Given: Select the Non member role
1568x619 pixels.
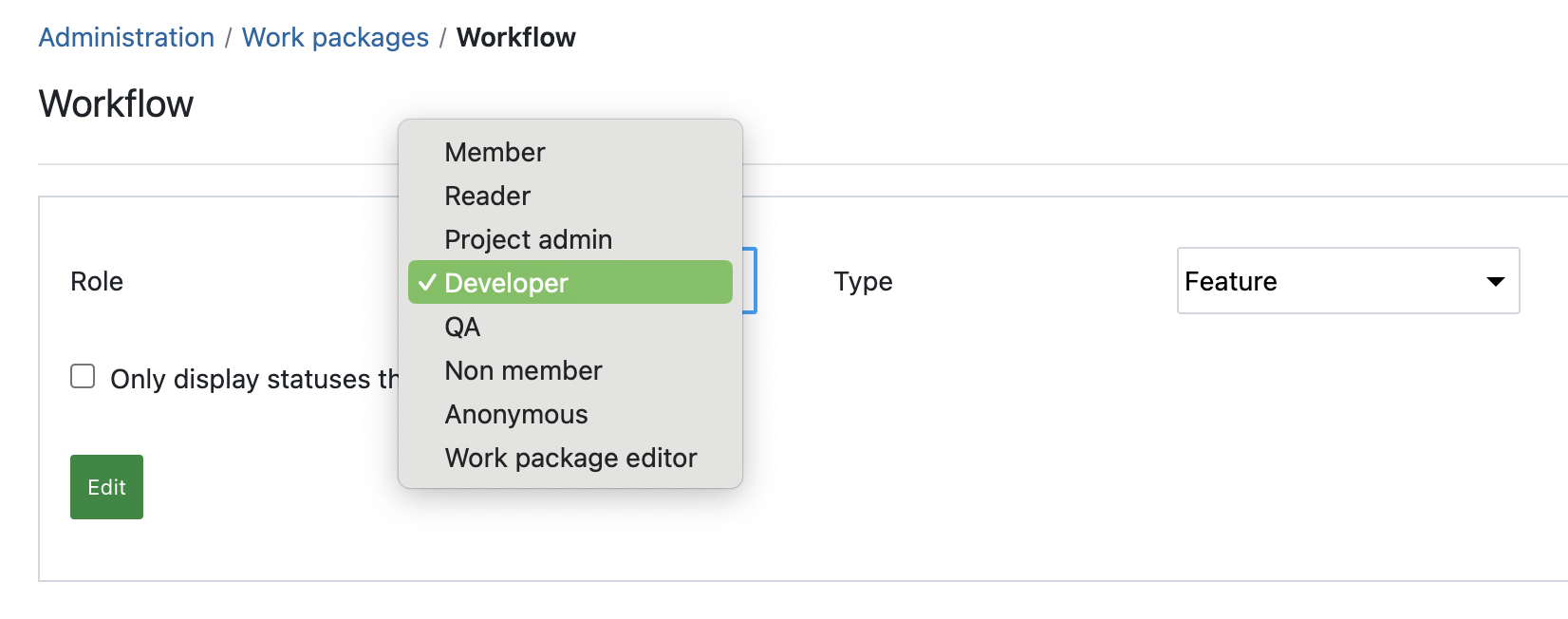Looking at the screenshot, I should point(523,370).
